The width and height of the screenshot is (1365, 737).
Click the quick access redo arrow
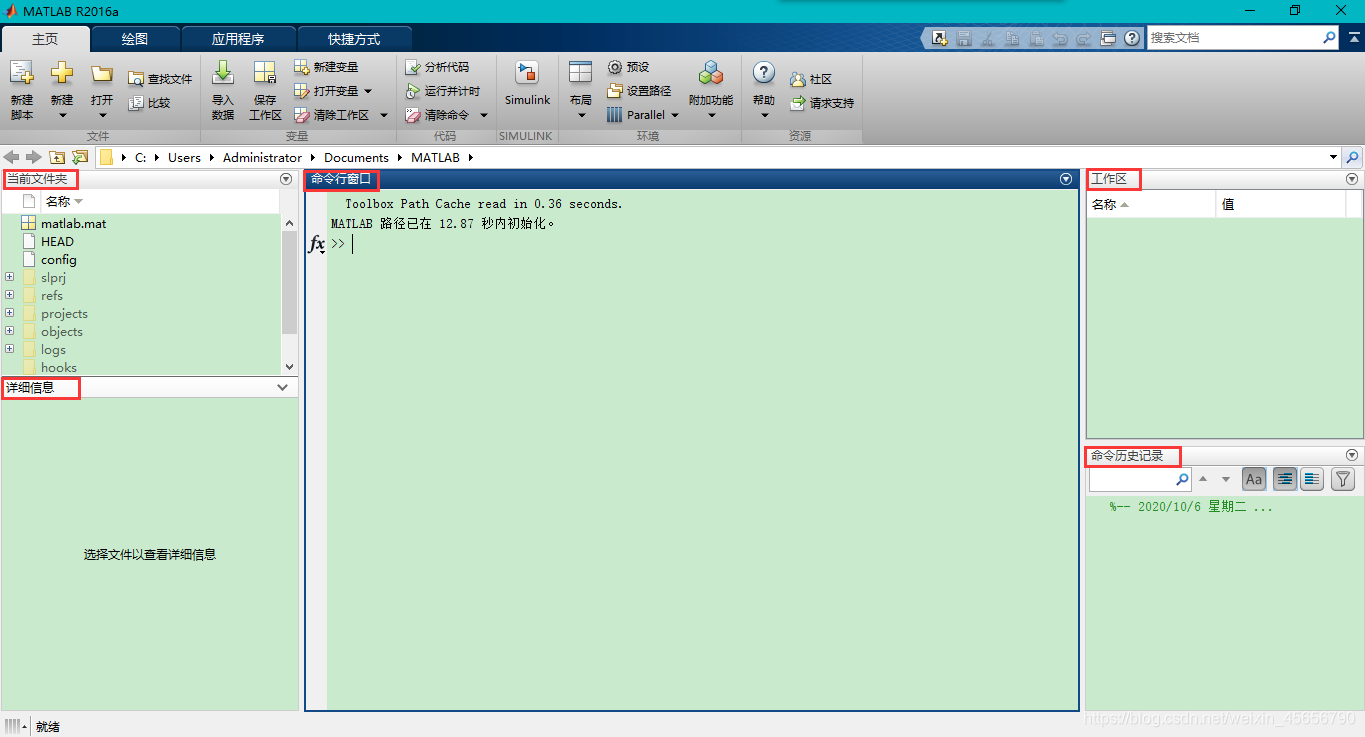tap(1084, 38)
